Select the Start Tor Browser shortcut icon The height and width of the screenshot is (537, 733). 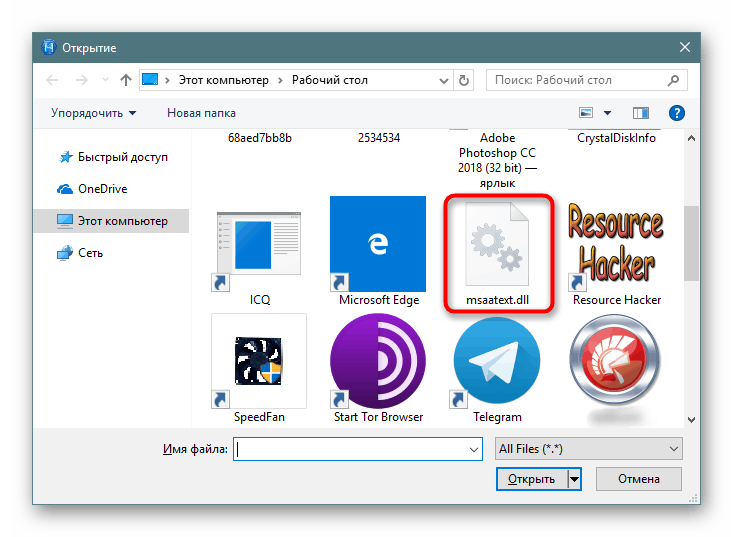click(378, 361)
